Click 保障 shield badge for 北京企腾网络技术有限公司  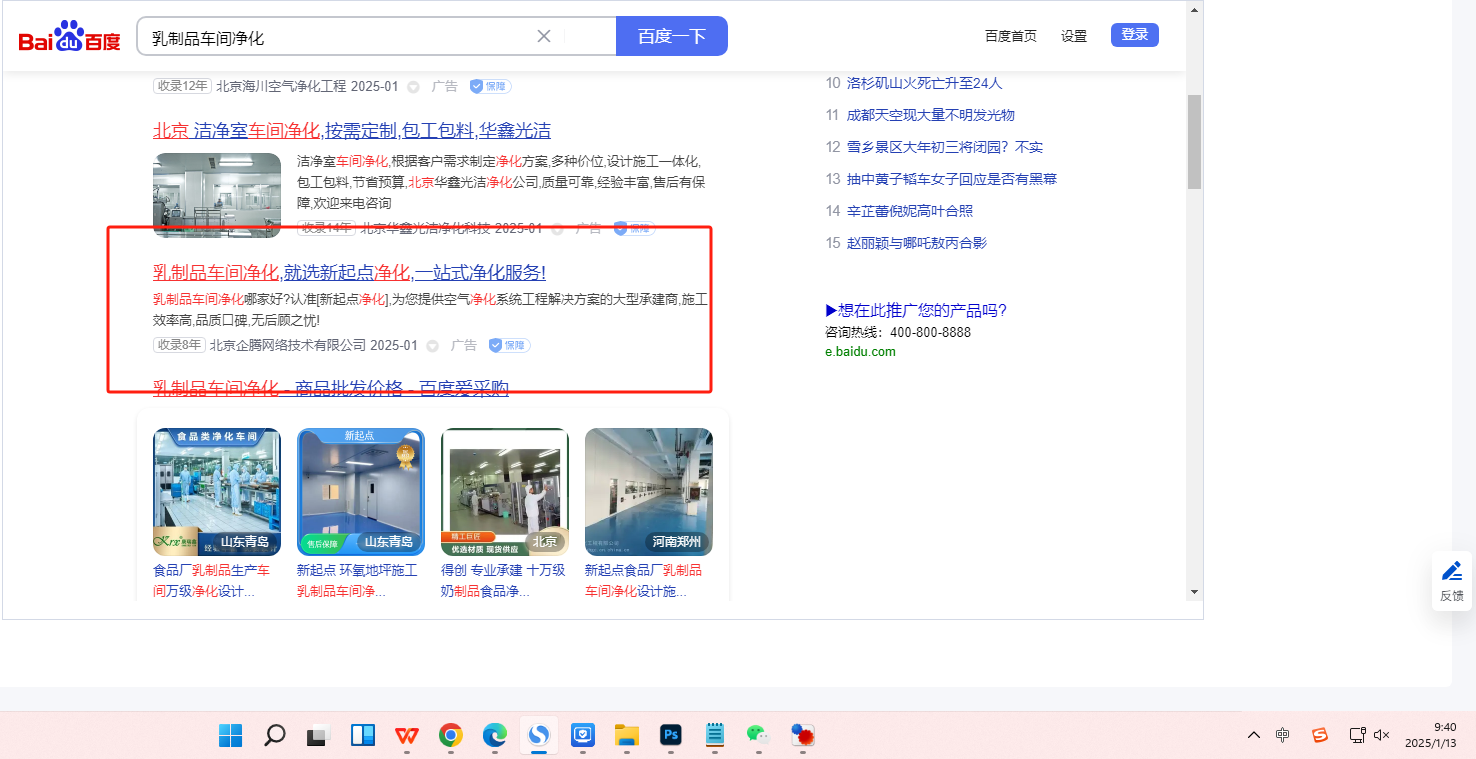coord(510,345)
